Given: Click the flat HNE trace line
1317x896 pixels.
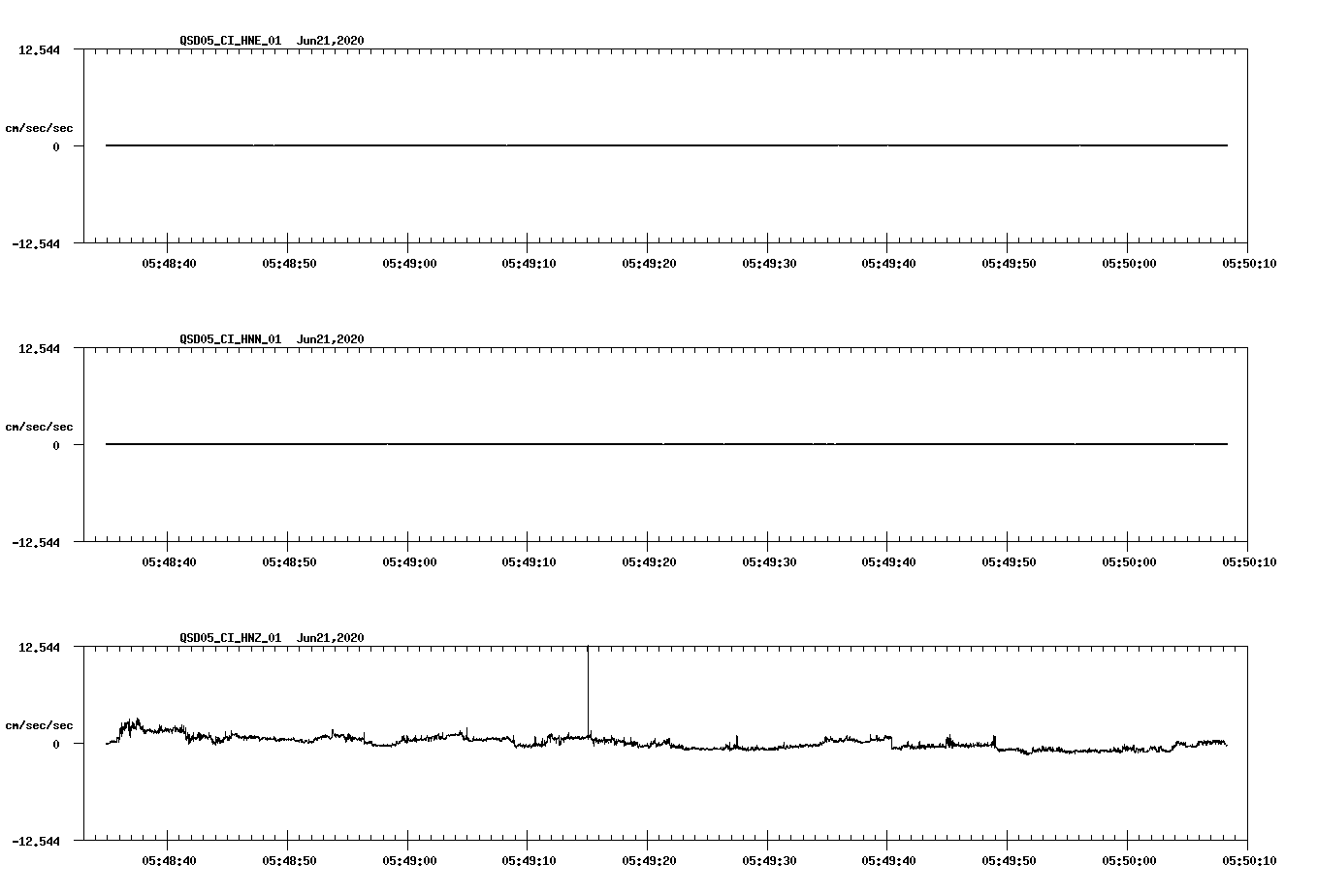Looking at the screenshot, I should point(666,145).
